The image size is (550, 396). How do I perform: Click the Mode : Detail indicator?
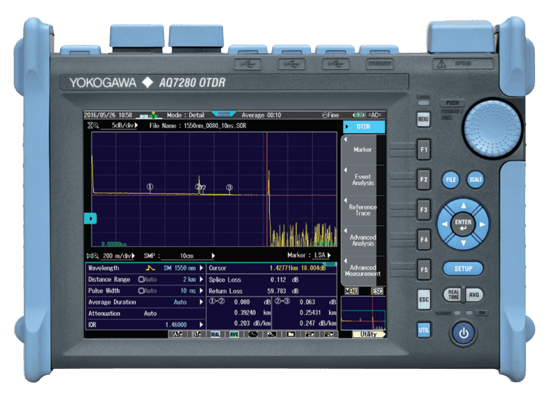click(185, 115)
